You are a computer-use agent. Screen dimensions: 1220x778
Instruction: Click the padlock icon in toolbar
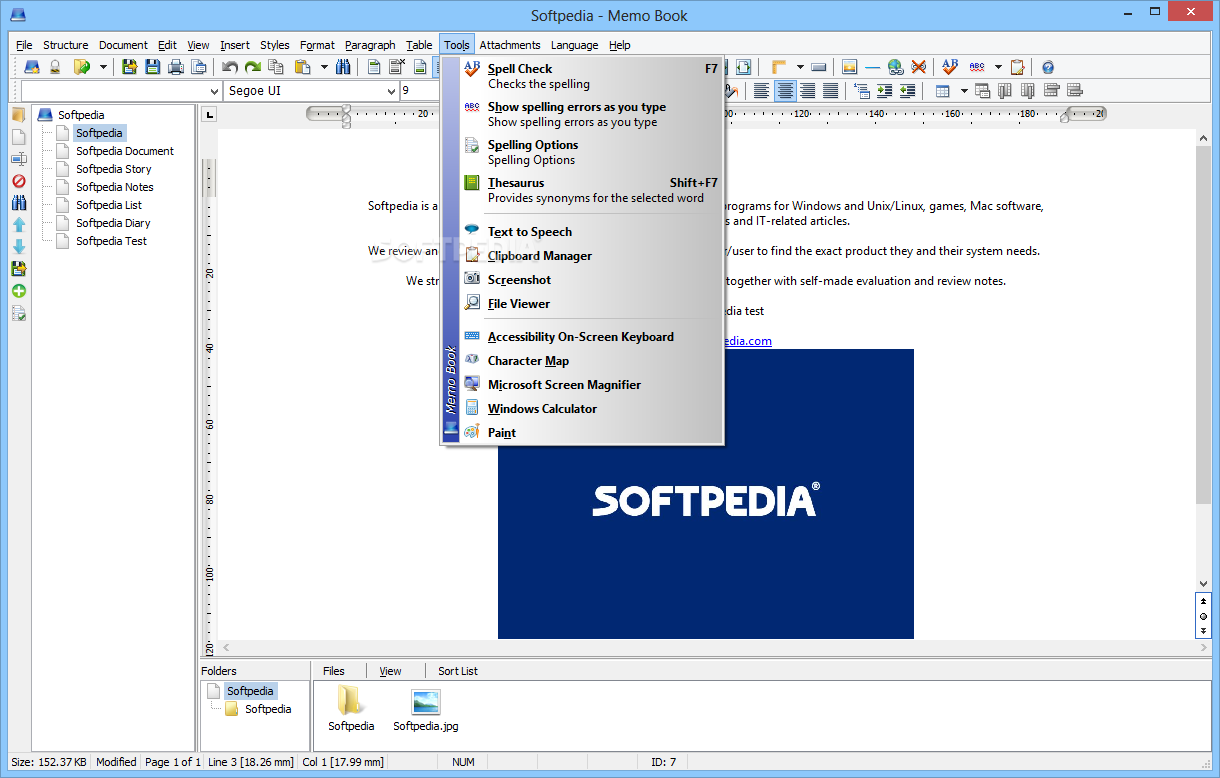(55, 67)
